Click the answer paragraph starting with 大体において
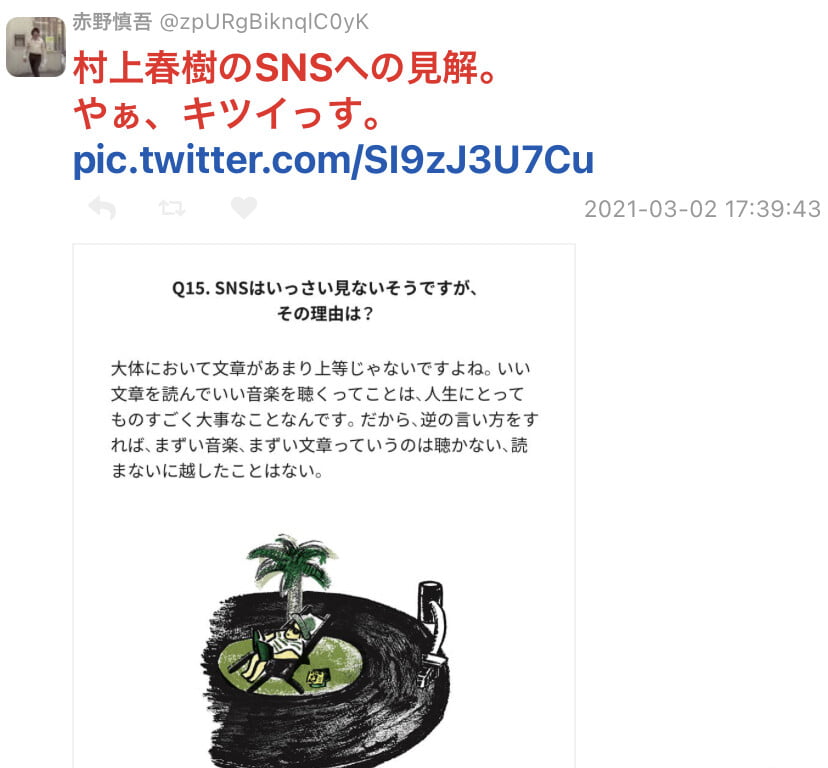The width and height of the screenshot is (828, 768). pos(324,419)
